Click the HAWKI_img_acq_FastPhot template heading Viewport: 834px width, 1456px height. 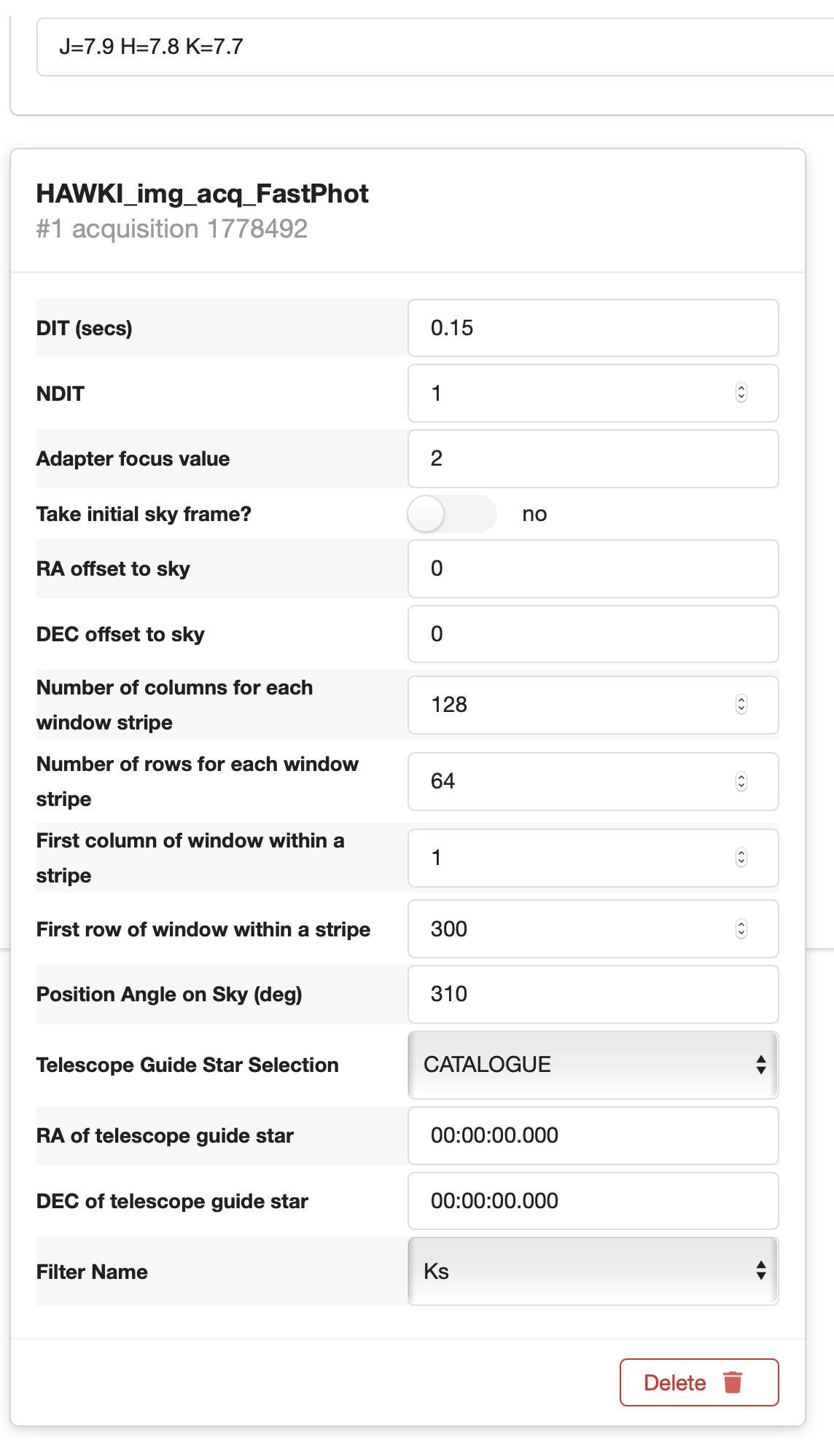[x=203, y=194]
